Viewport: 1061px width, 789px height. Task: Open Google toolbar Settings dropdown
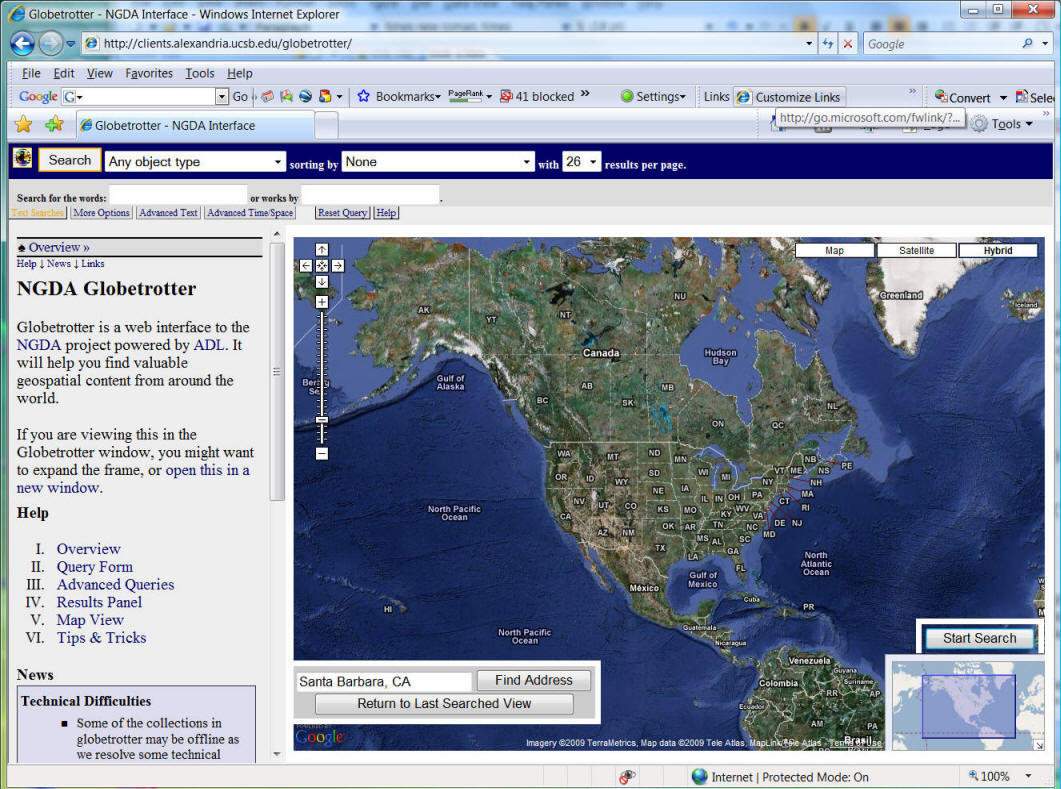(653, 97)
